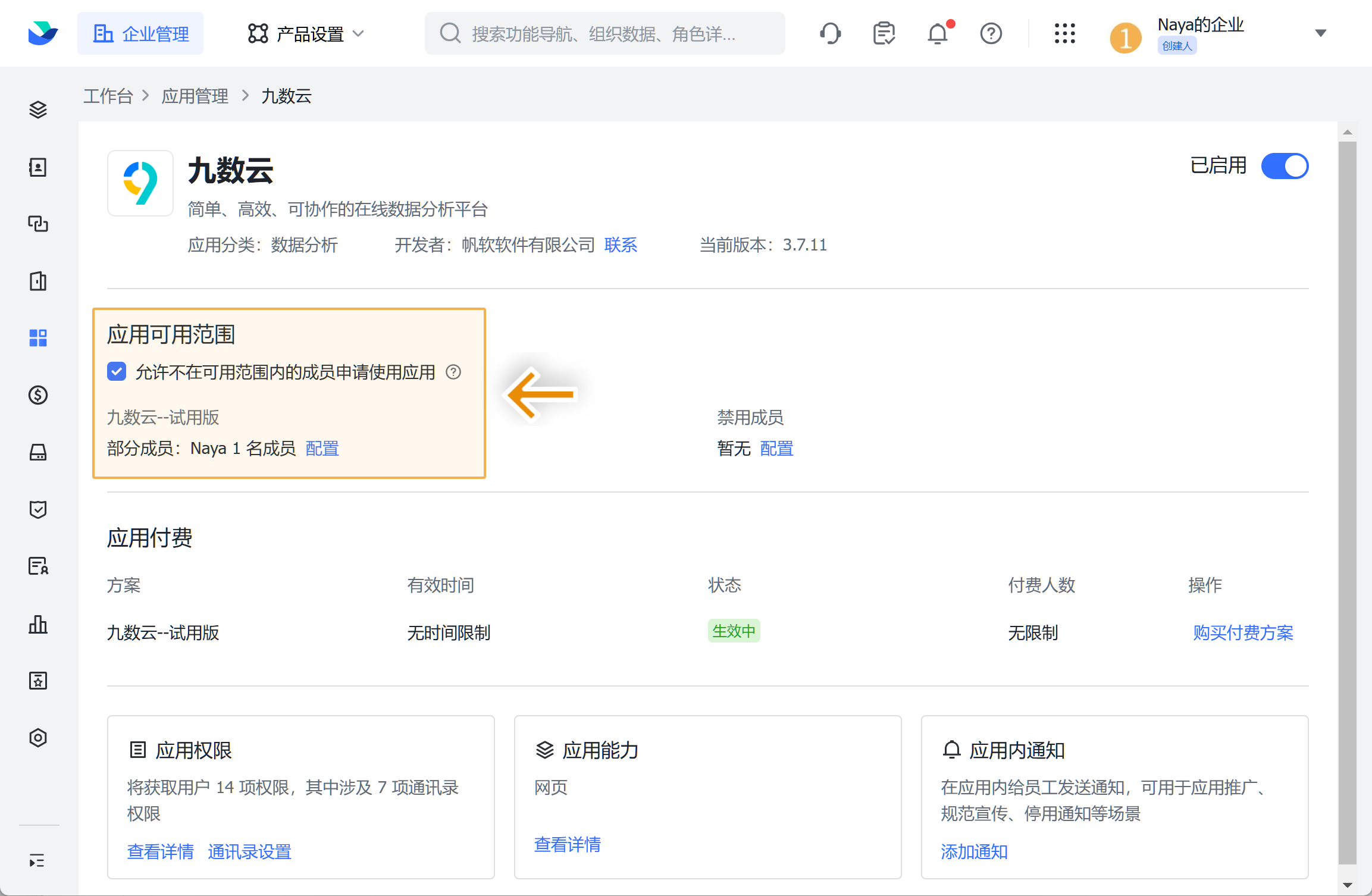
Task: Open the app management grid sidebar icon
Action: point(38,338)
